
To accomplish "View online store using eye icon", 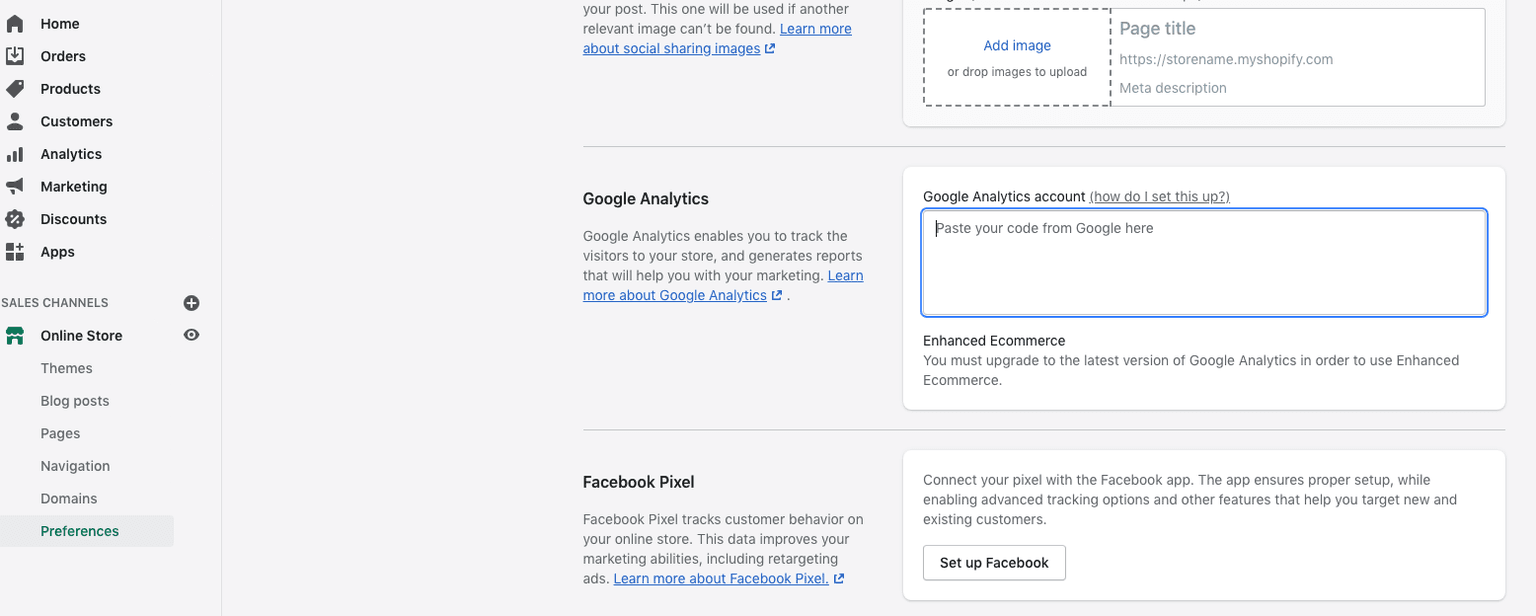I will [x=191, y=335].
